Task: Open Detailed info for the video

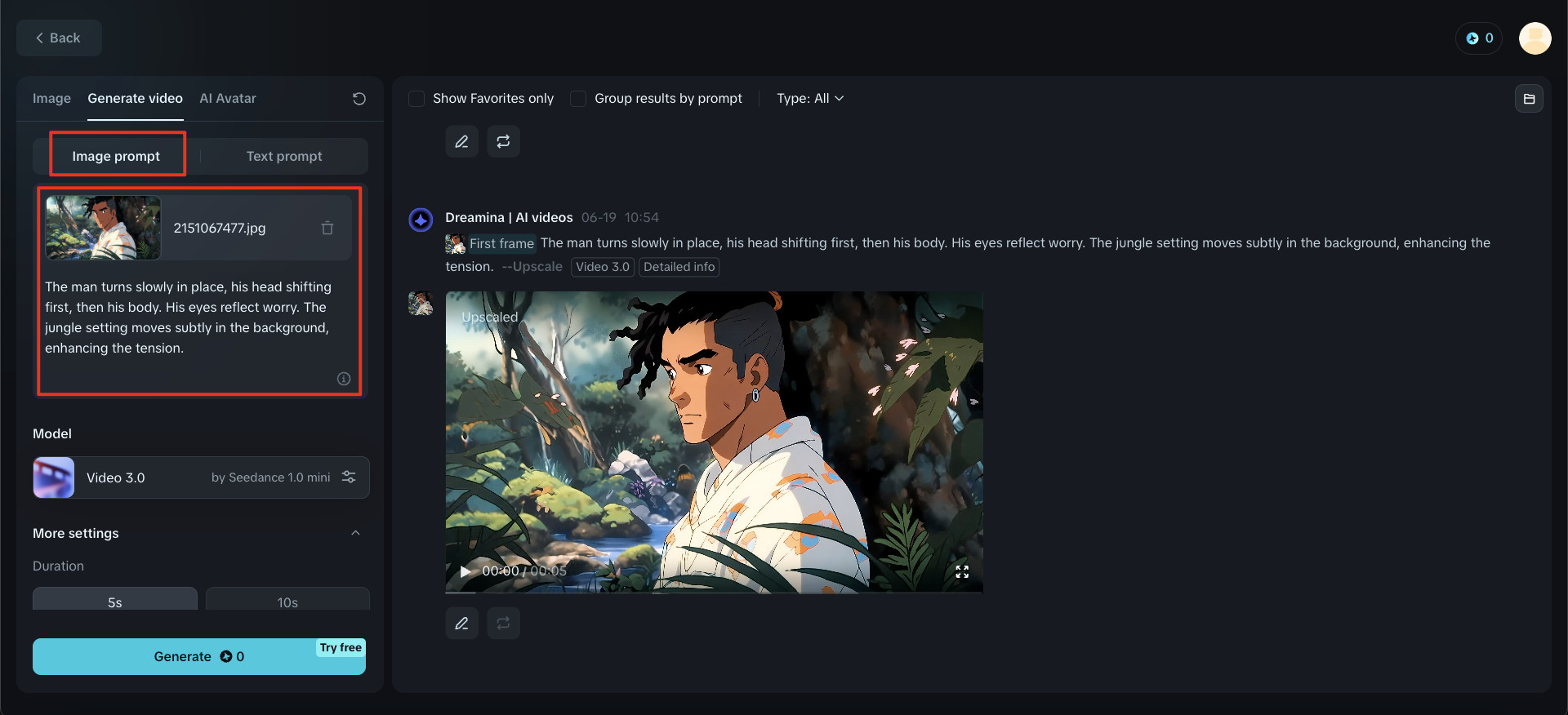Action: (679, 267)
